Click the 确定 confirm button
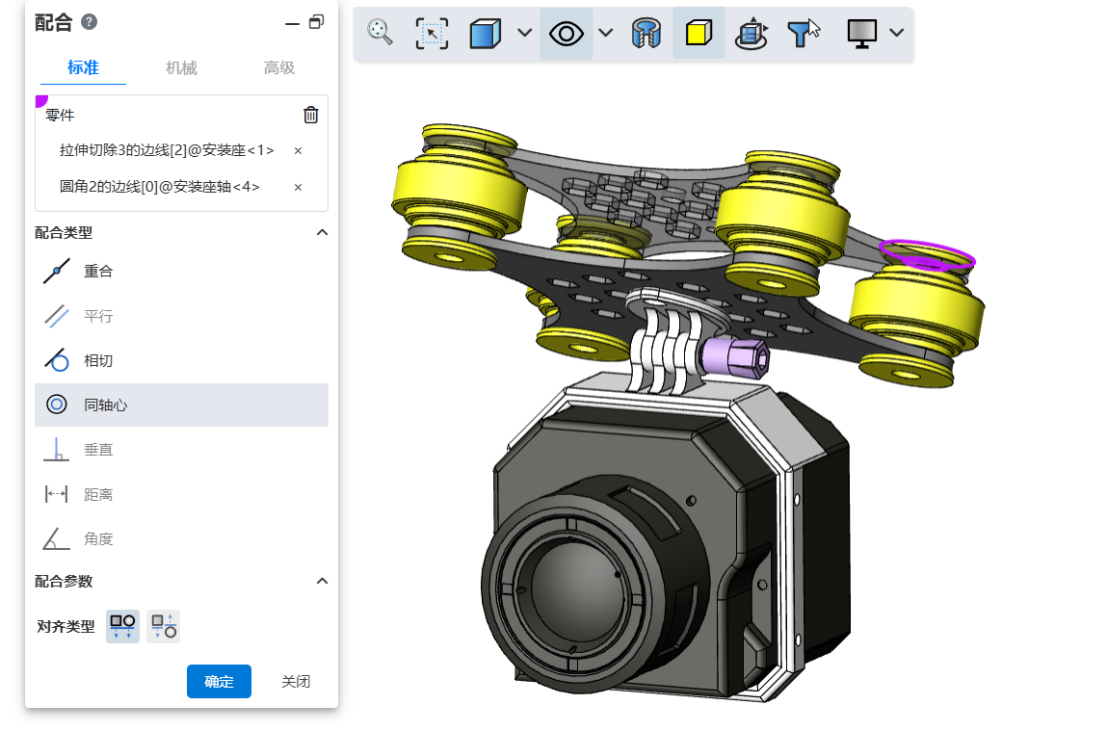Image resolution: width=1107 pixels, height=732 pixels. tap(219, 681)
